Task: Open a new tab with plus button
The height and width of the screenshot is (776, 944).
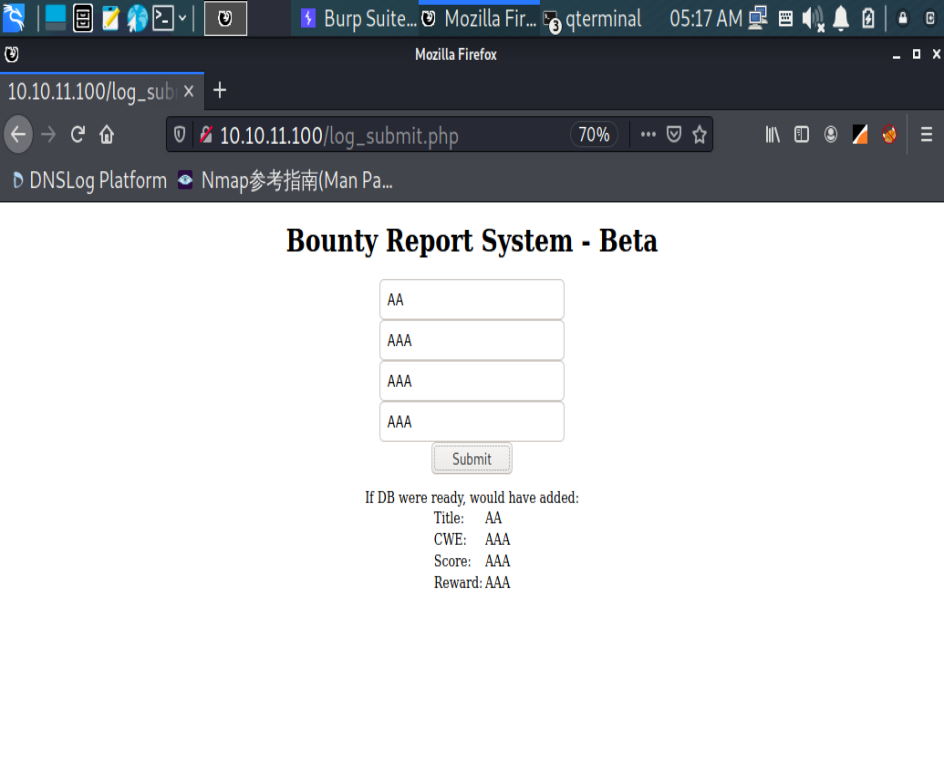Action: (220, 91)
